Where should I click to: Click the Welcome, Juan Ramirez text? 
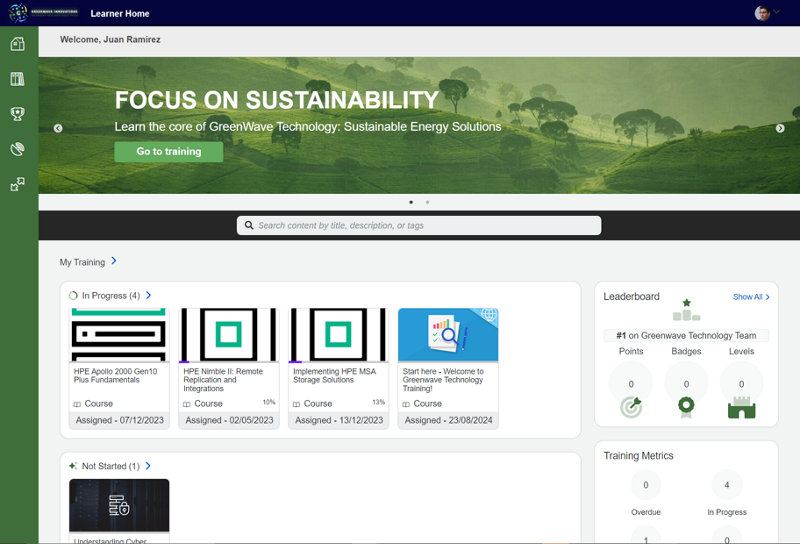point(110,39)
